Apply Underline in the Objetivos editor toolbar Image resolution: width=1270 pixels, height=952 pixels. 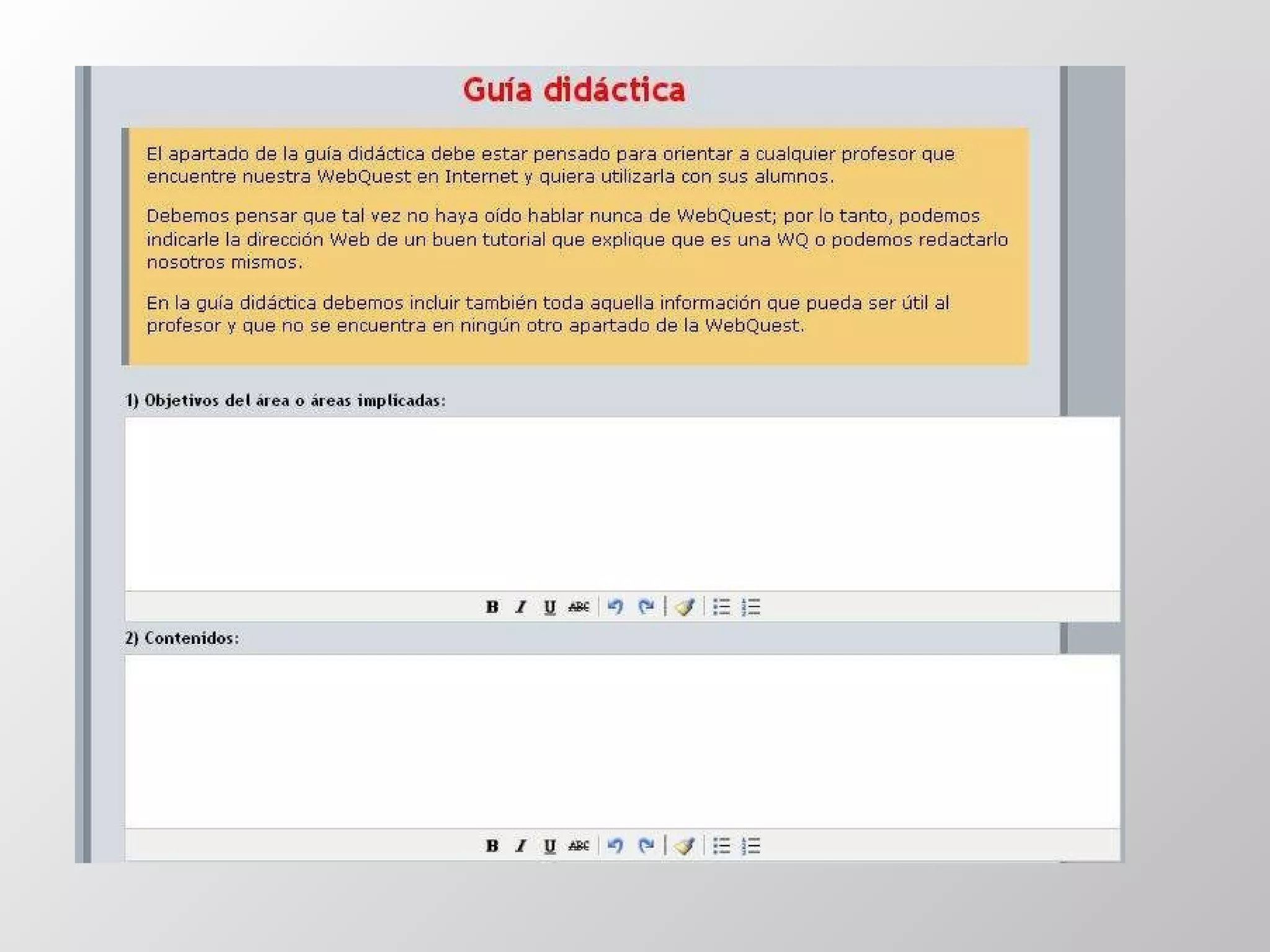(x=549, y=607)
